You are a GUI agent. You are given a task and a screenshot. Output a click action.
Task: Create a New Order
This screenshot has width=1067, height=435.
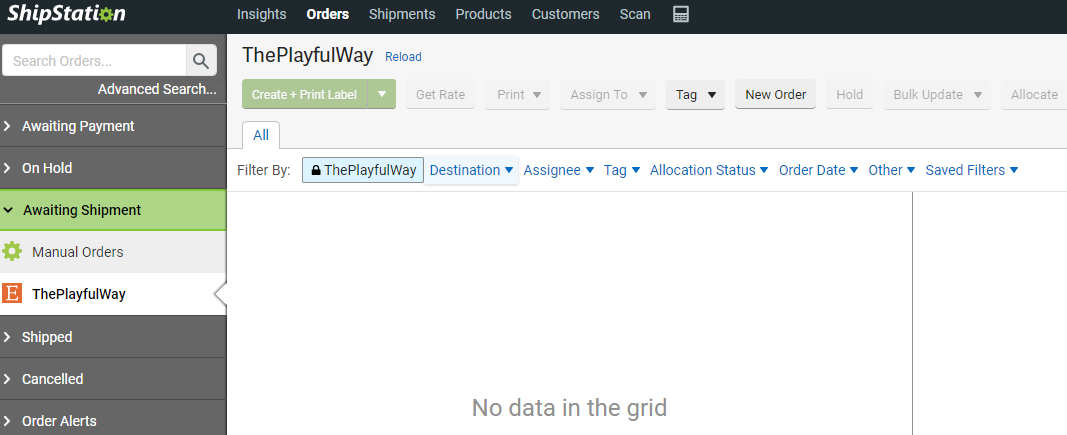pos(775,95)
